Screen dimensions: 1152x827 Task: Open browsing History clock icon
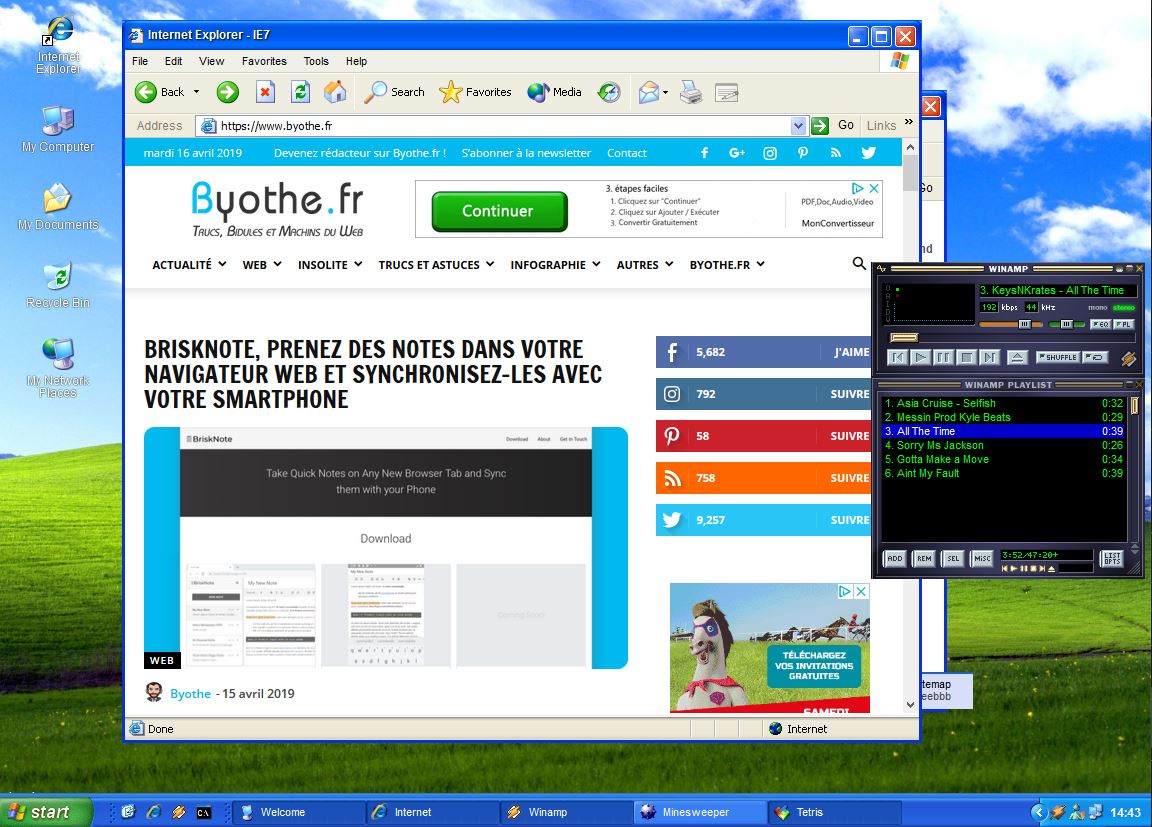(609, 92)
